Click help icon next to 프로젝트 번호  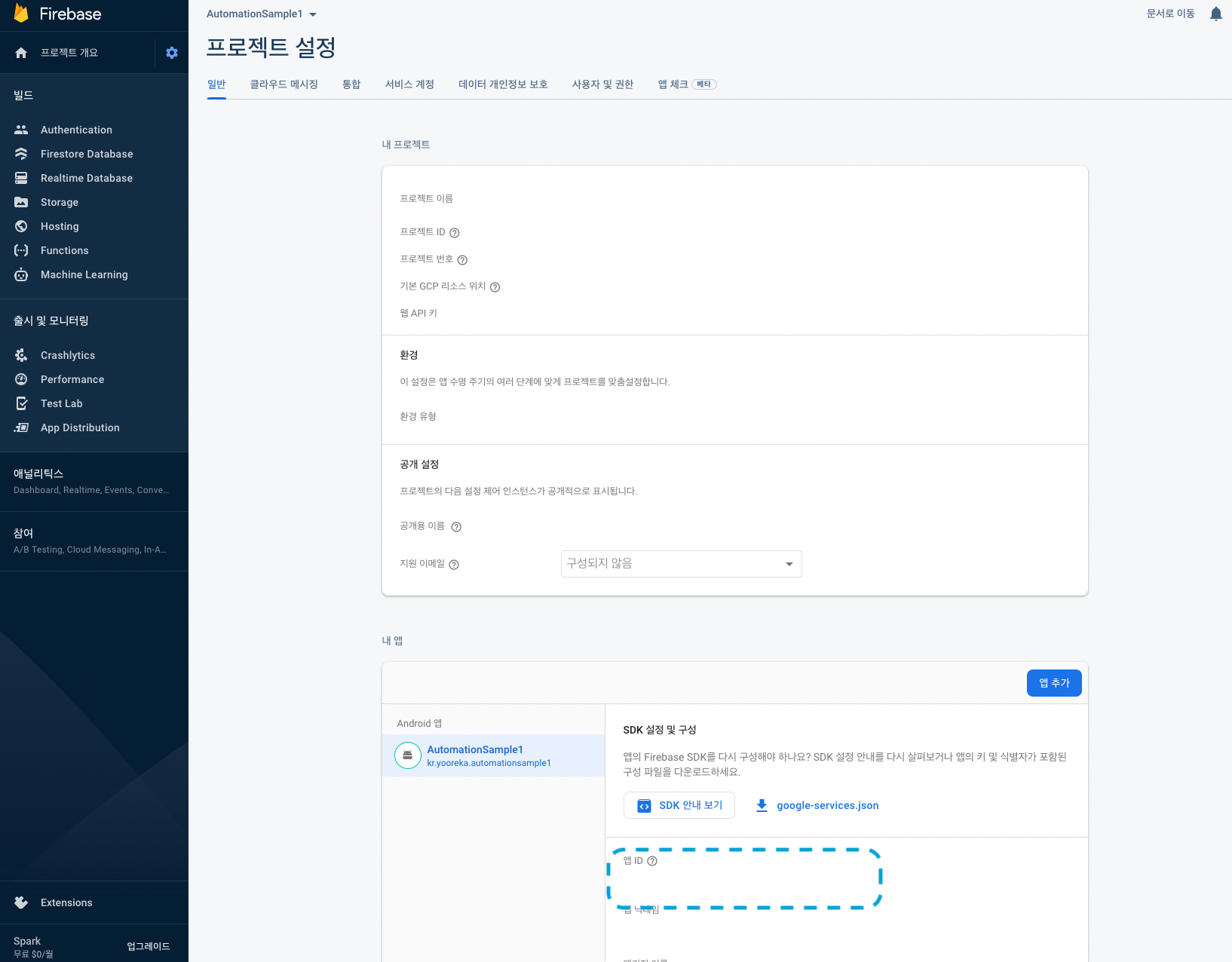point(463,260)
